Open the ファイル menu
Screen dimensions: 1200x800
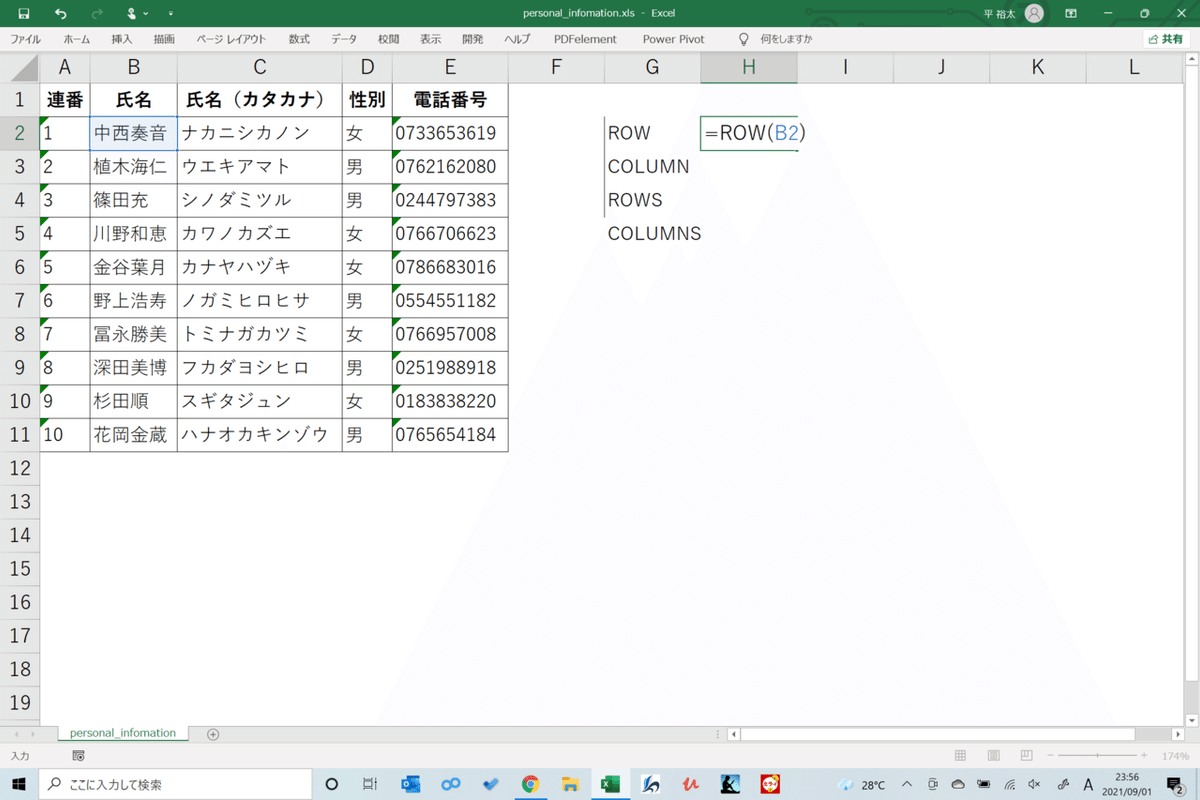point(25,39)
